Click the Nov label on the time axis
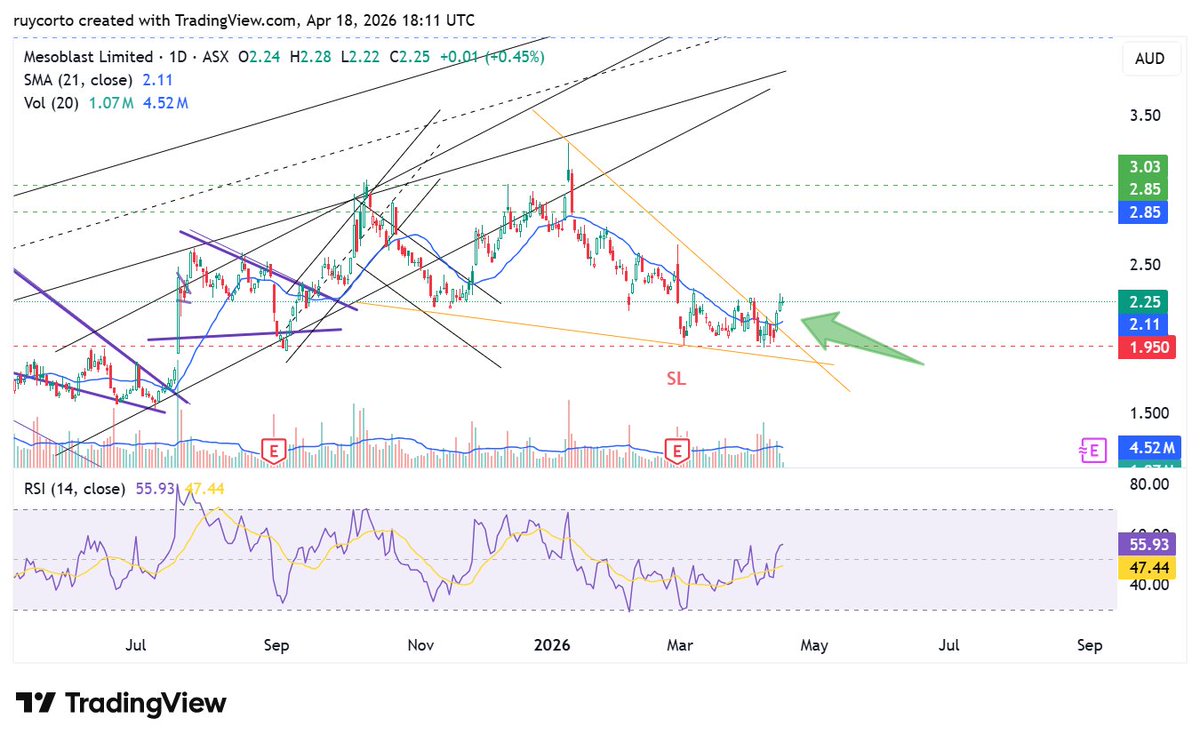This screenshot has height=743, width=1200. (421, 645)
